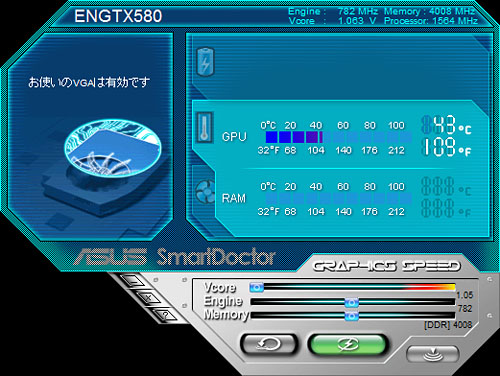Select the thermometer temperature icon
This screenshot has width=500, height=376.
click(x=204, y=127)
